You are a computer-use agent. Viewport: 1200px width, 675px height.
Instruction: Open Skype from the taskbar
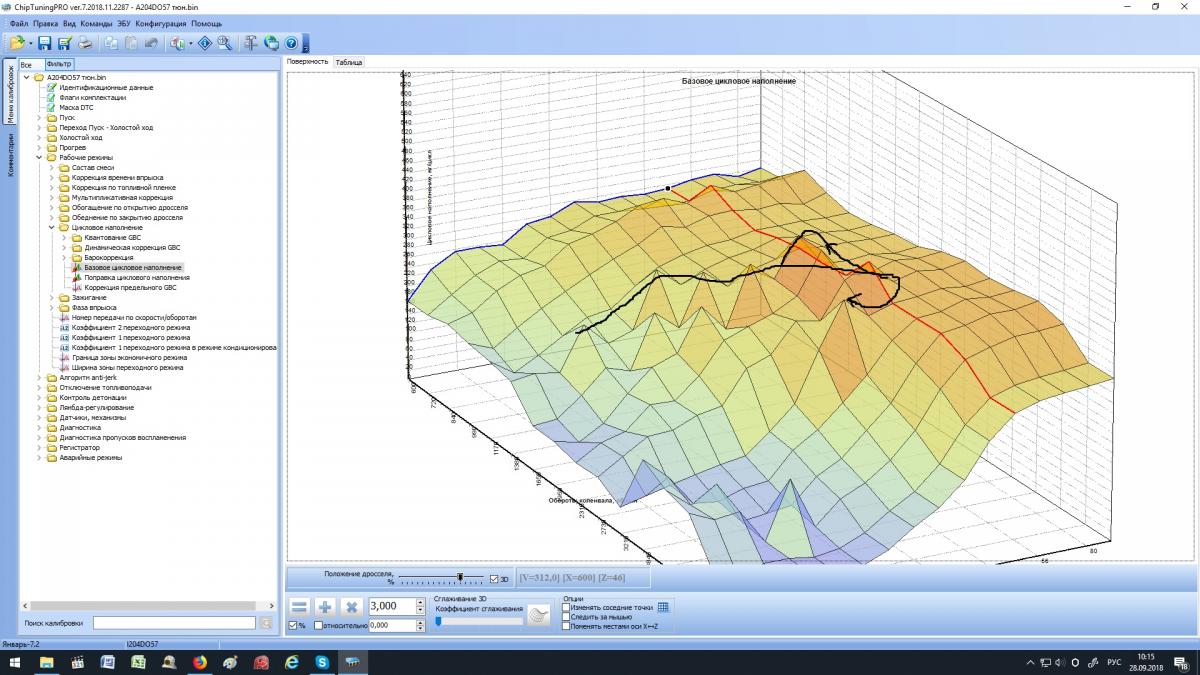pyautogui.click(x=322, y=662)
